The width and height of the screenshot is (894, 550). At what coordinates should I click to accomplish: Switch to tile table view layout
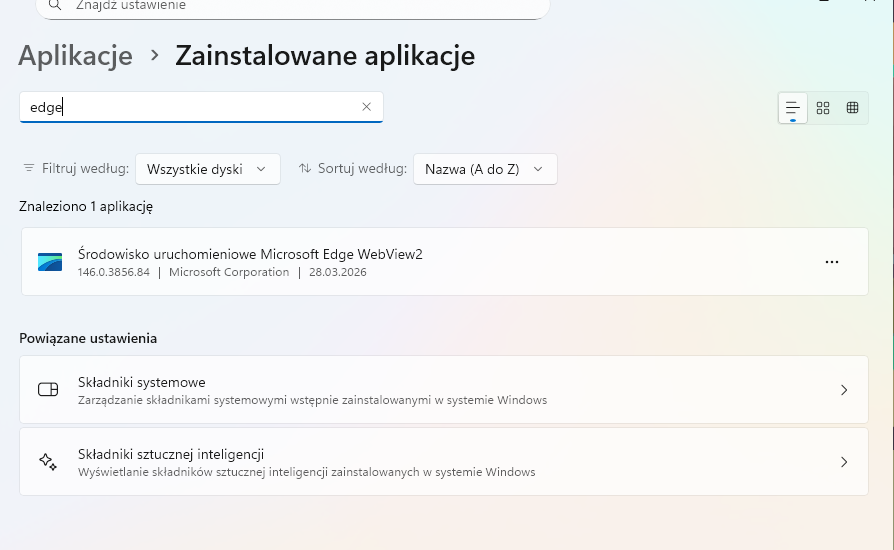(852, 108)
